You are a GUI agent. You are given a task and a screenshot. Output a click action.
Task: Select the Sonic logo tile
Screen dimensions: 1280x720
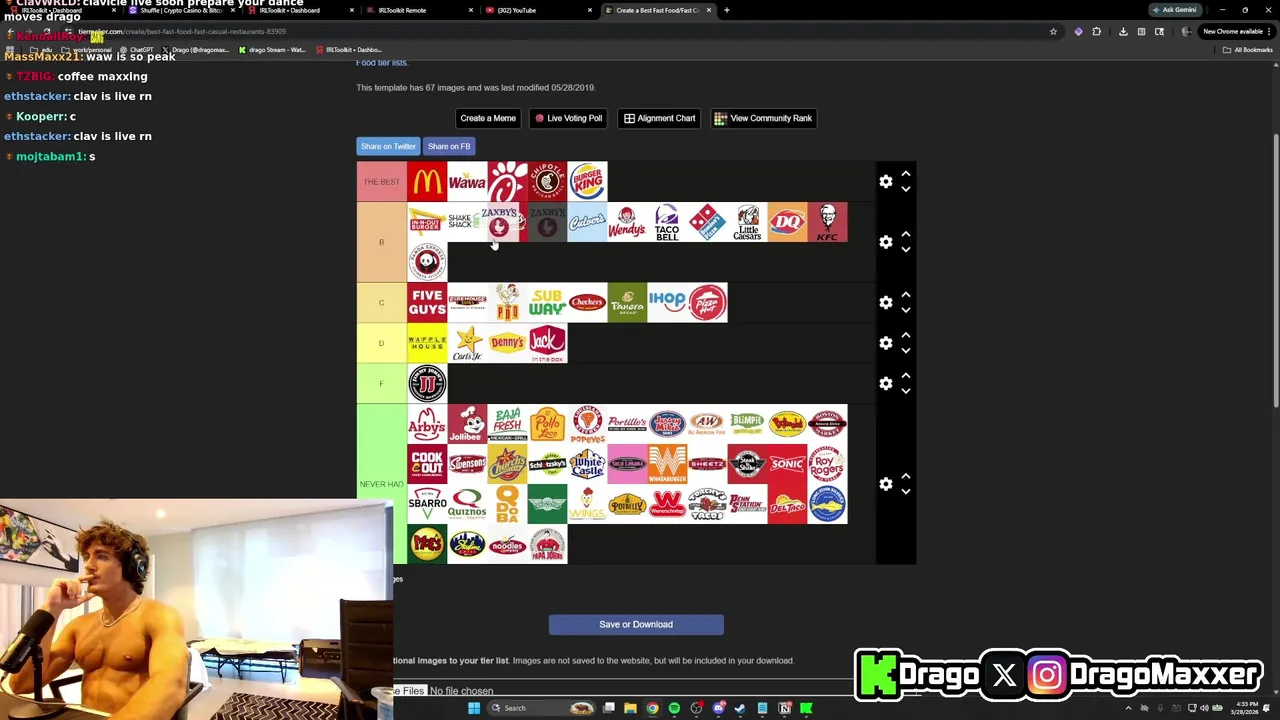click(x=787, y=464)
